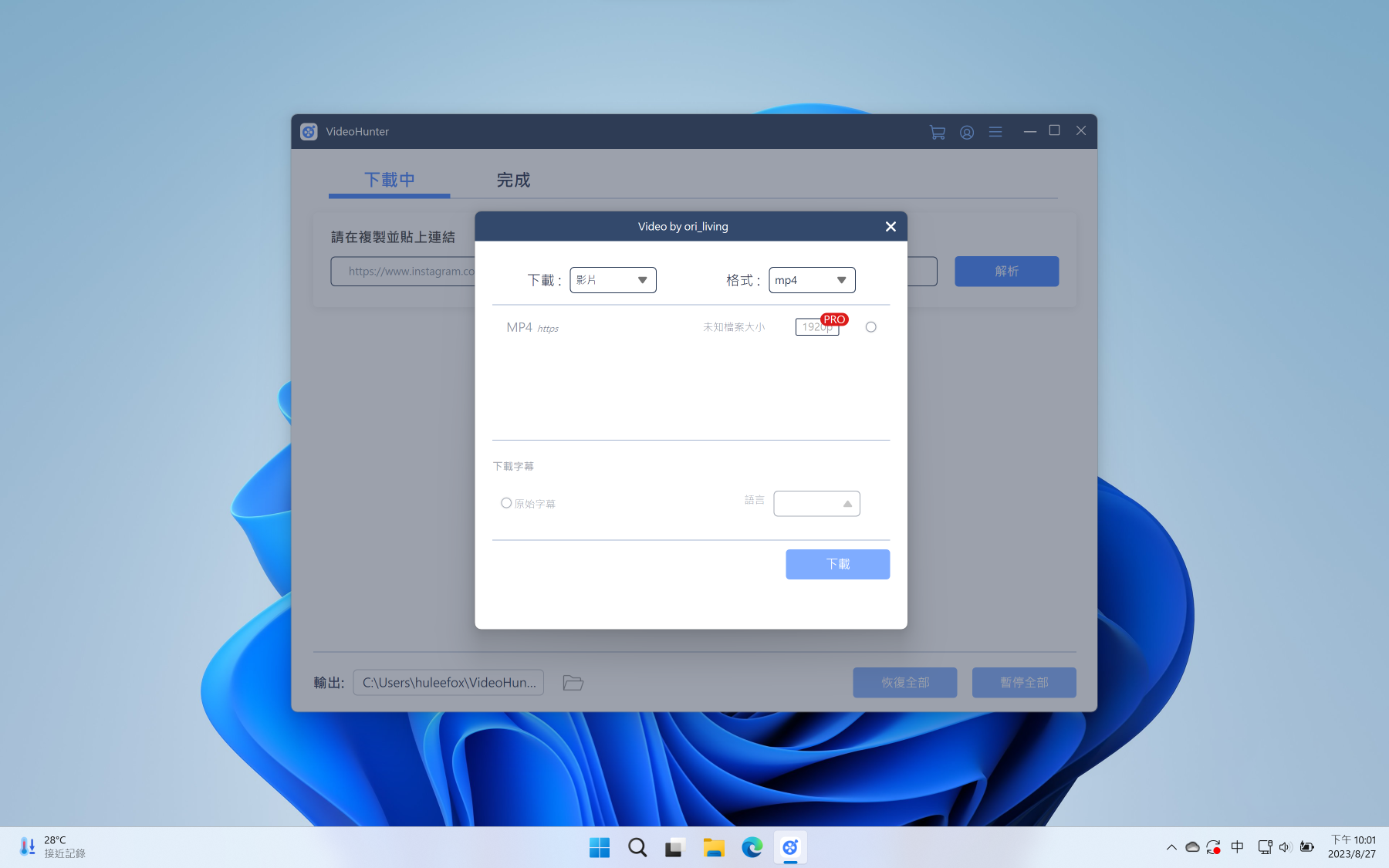The width and height of the screenshot is (1389, 868).
Task: Expand the 格式 dropdown showing mp4
Action: 812,280
